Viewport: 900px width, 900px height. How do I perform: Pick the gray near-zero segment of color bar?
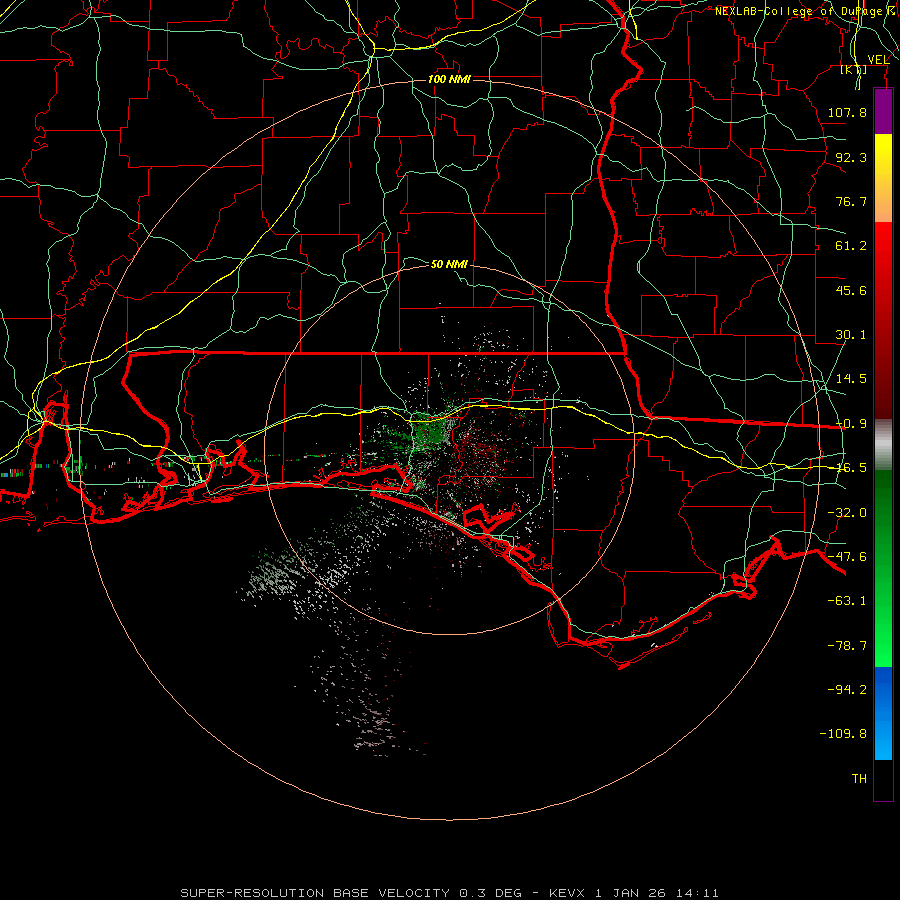pyautogui.click(x=883, y=445)
